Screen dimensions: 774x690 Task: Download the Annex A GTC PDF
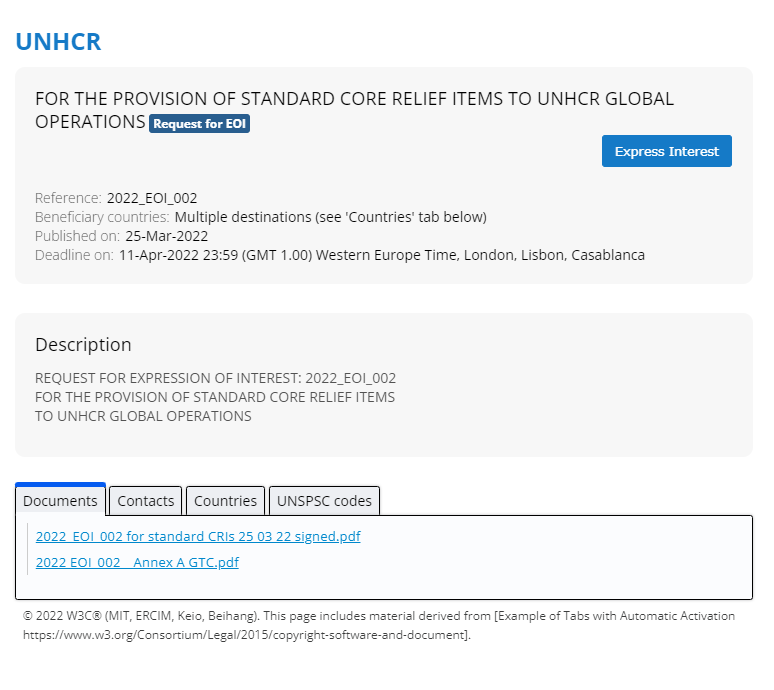pos(137,562)
